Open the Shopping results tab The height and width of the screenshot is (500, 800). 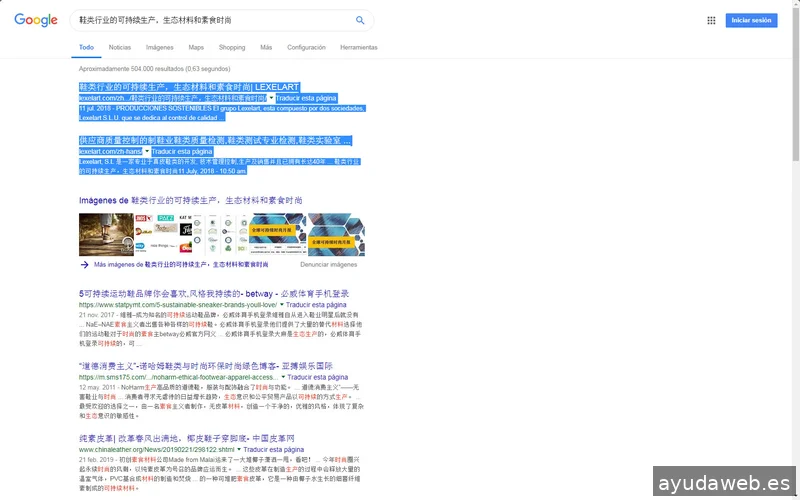point(231,47)
